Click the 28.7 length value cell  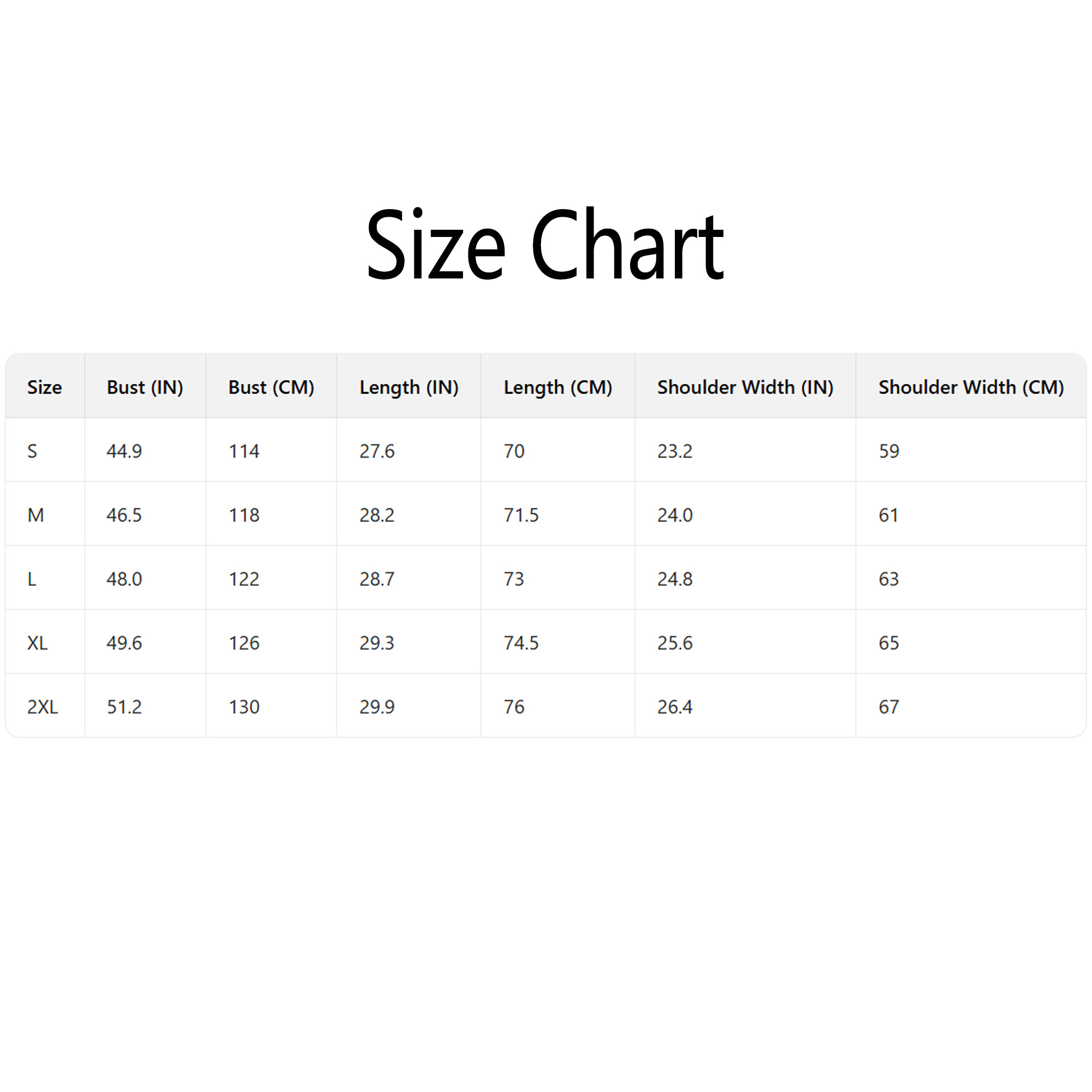377,579
